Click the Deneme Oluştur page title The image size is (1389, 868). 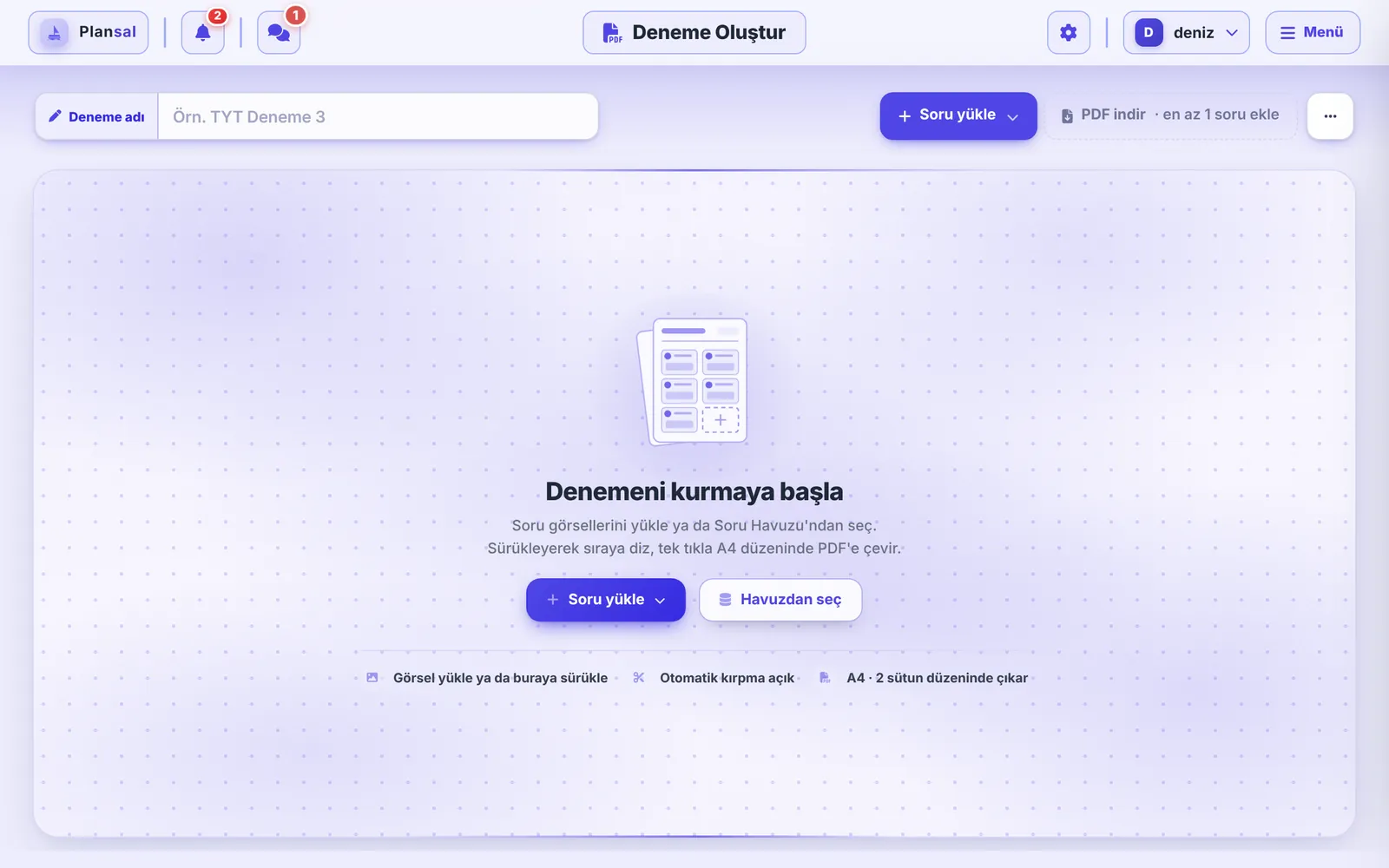coord(708,33)
